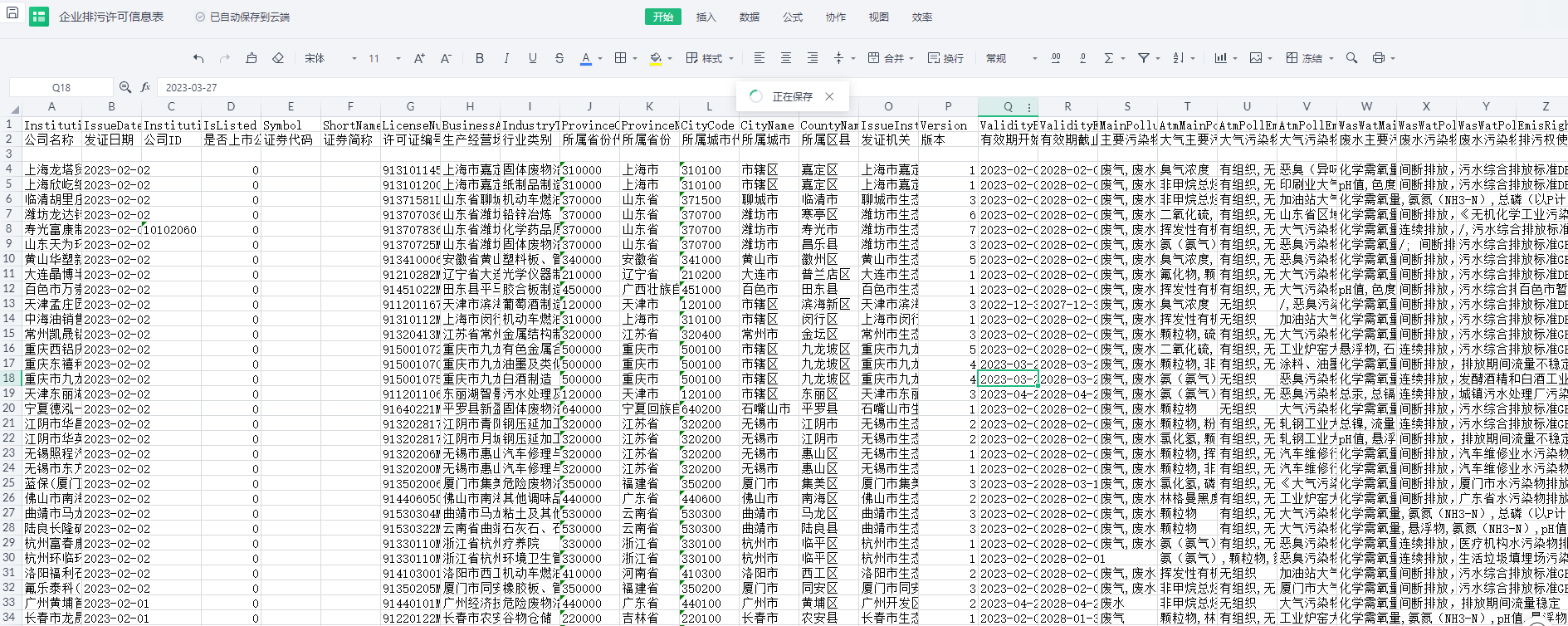This screenshot has height=626, width=1568.
Task: Click the 换行 wrap text button
Action: click(x=945, y=58)
